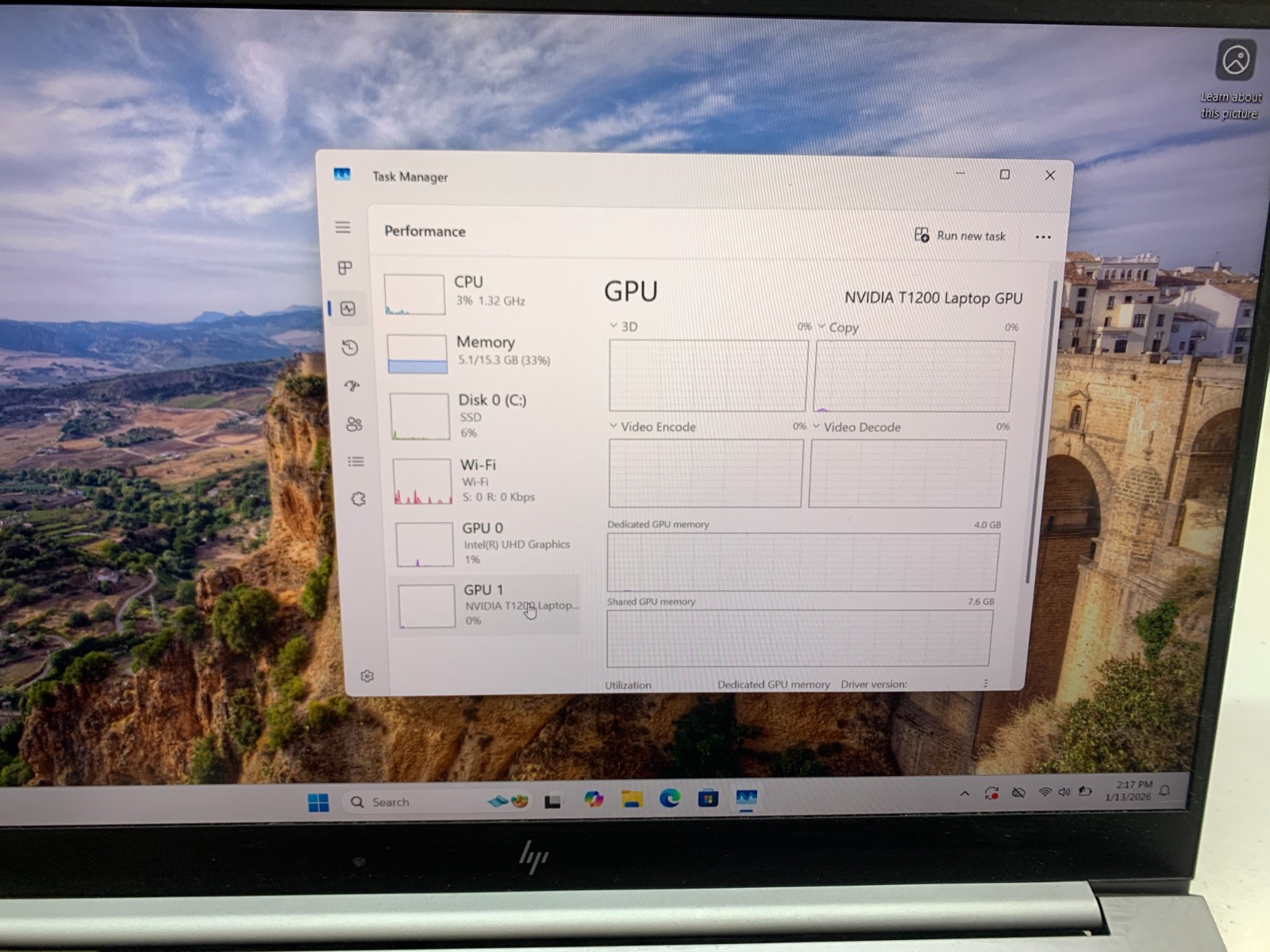Open the Video Decode graph dropdown
The image size is (1270, 952).
tap(816, 426)
